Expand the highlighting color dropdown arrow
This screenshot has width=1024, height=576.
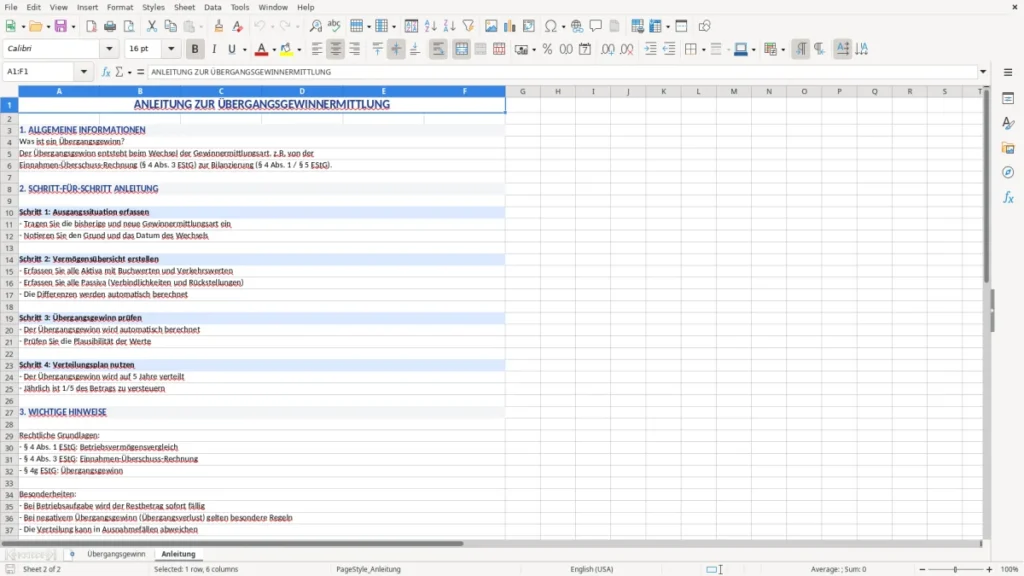point(299,50)
